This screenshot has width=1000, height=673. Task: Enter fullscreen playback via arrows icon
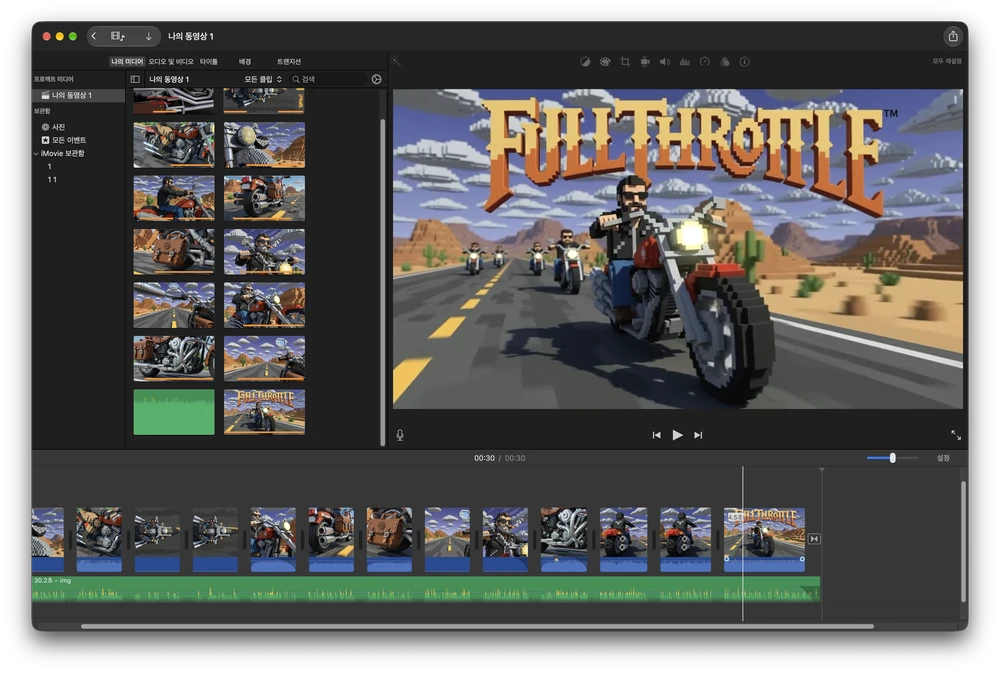pyautogui.click(x=956, y=435)
